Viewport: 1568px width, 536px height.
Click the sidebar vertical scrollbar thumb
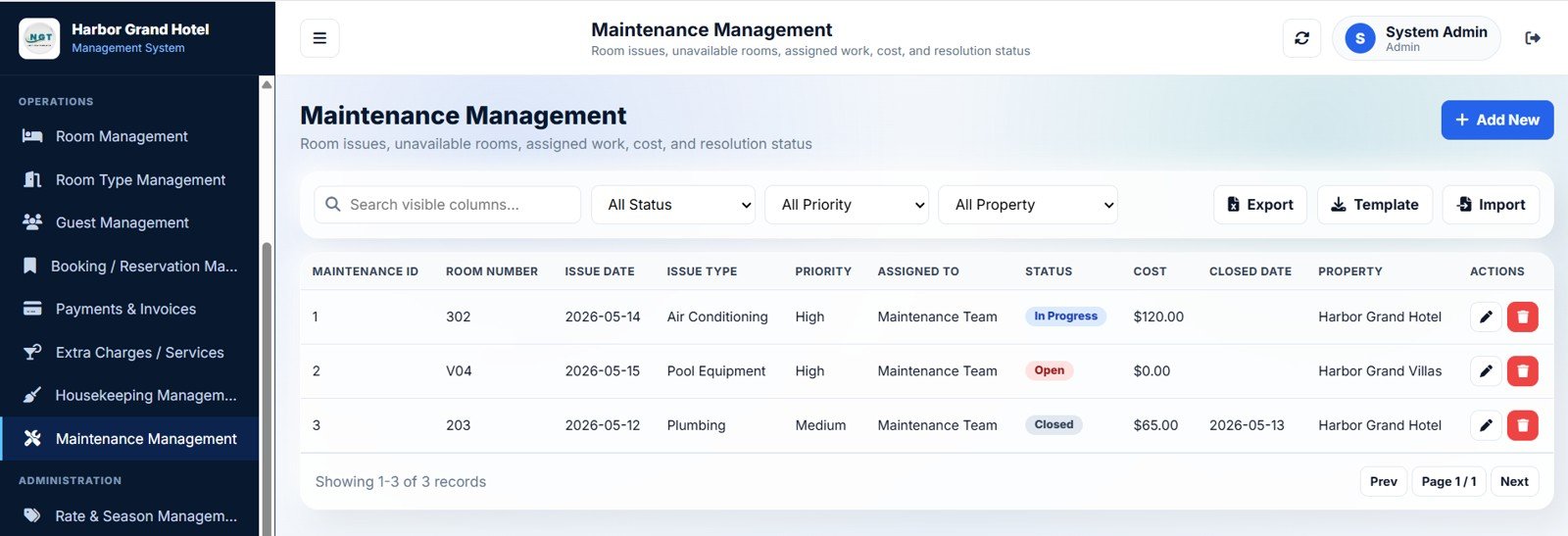pyautogui.click(x=267, y=387)
